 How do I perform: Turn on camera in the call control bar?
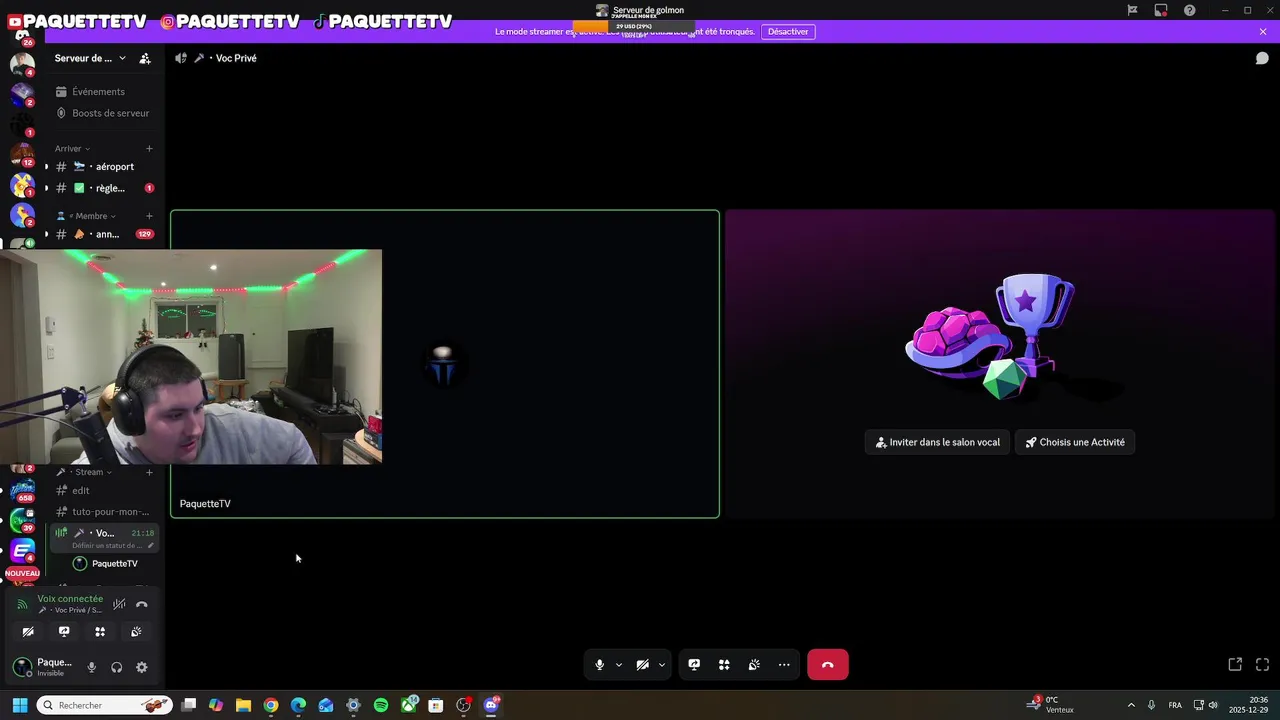tap(643, 665)
